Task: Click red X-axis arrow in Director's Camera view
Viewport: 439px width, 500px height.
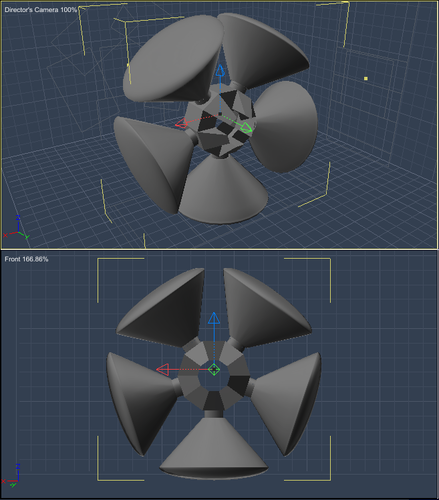Action: coord(181,123)
